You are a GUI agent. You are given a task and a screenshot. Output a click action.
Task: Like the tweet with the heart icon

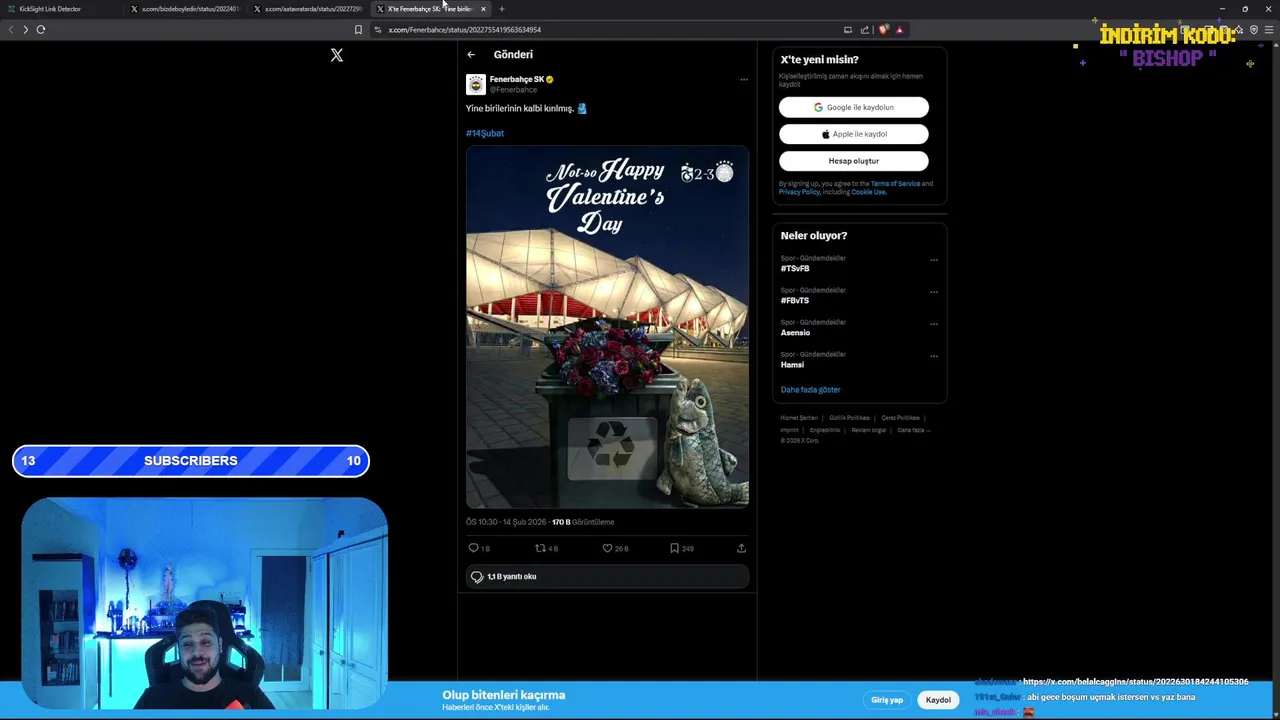coord(607,548)
